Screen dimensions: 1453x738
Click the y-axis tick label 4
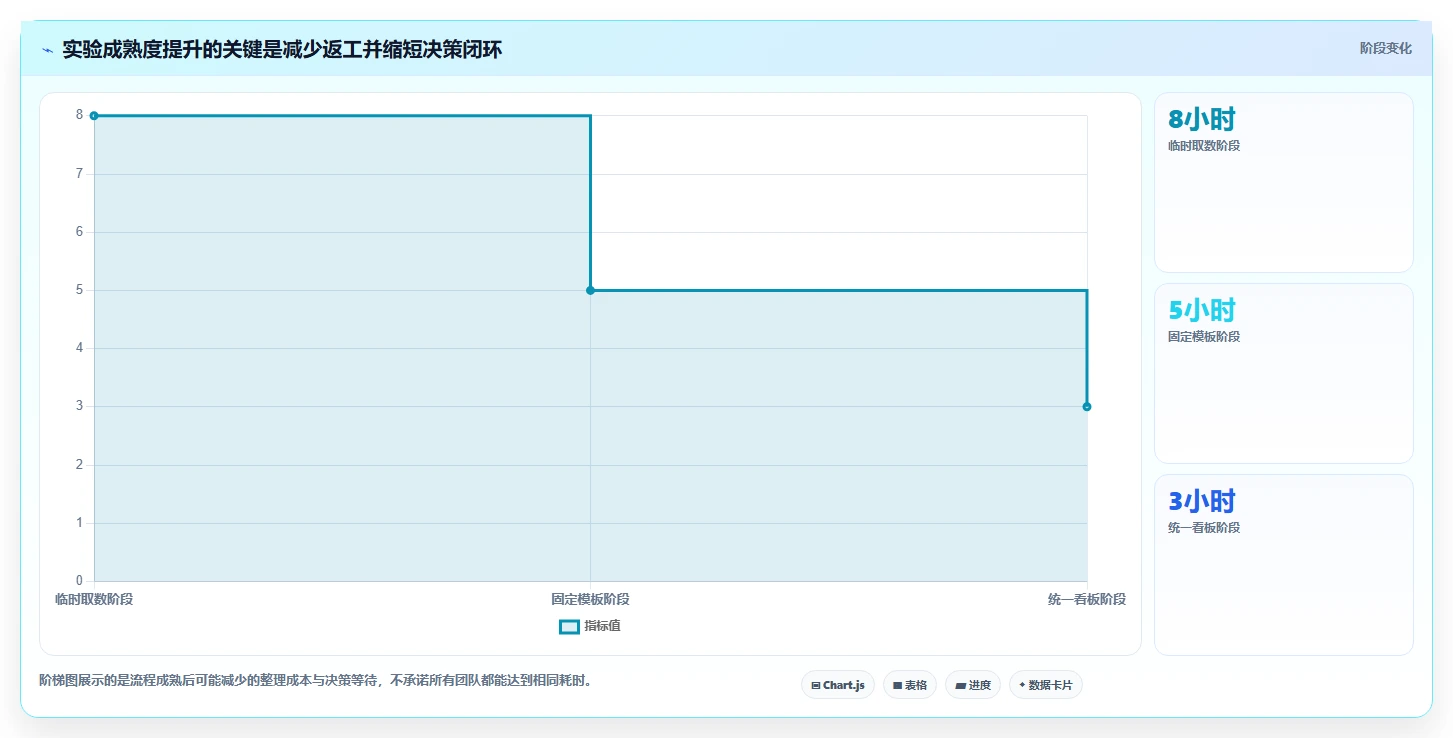pos(79,348)
